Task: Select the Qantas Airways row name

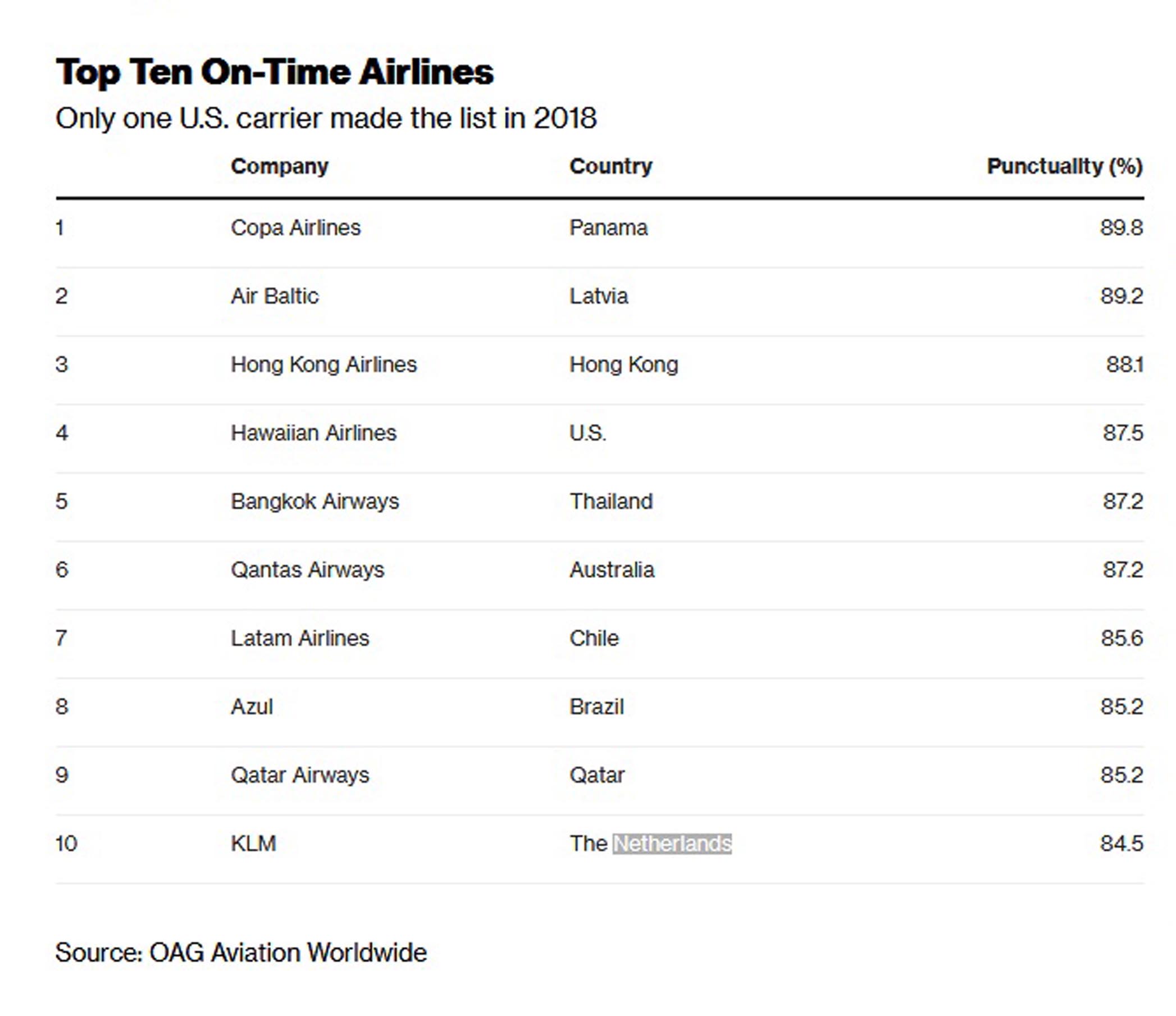Action: (x=308, y=570)
